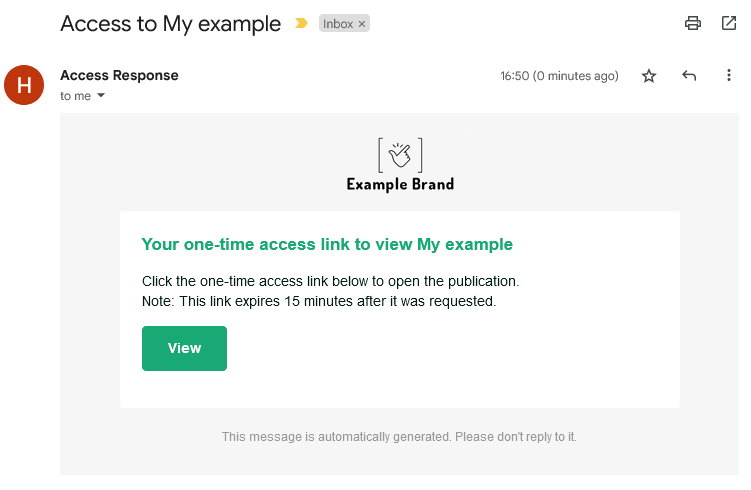Reply using the arrow icon
Image resolution: width=751 pixels, height=490 pixels.
(x=689, y=76)
